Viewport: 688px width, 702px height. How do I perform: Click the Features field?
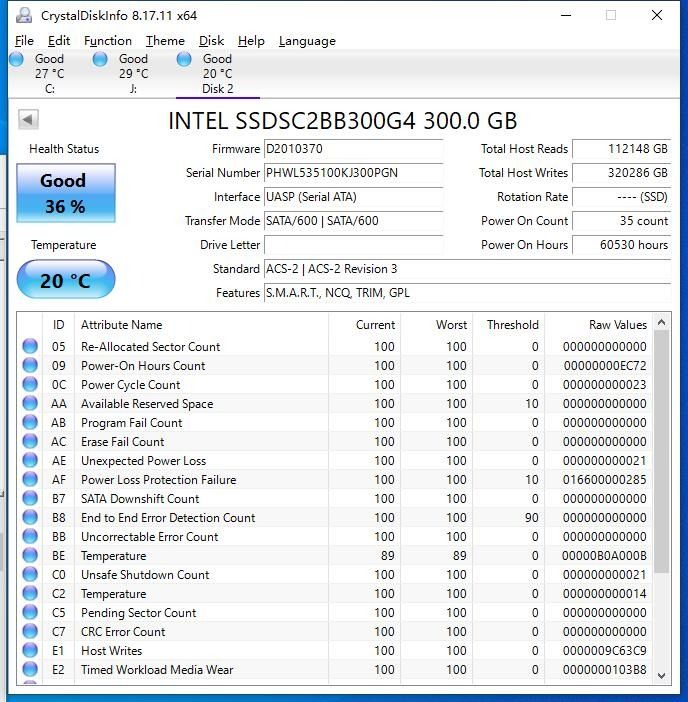coord(468,293)
